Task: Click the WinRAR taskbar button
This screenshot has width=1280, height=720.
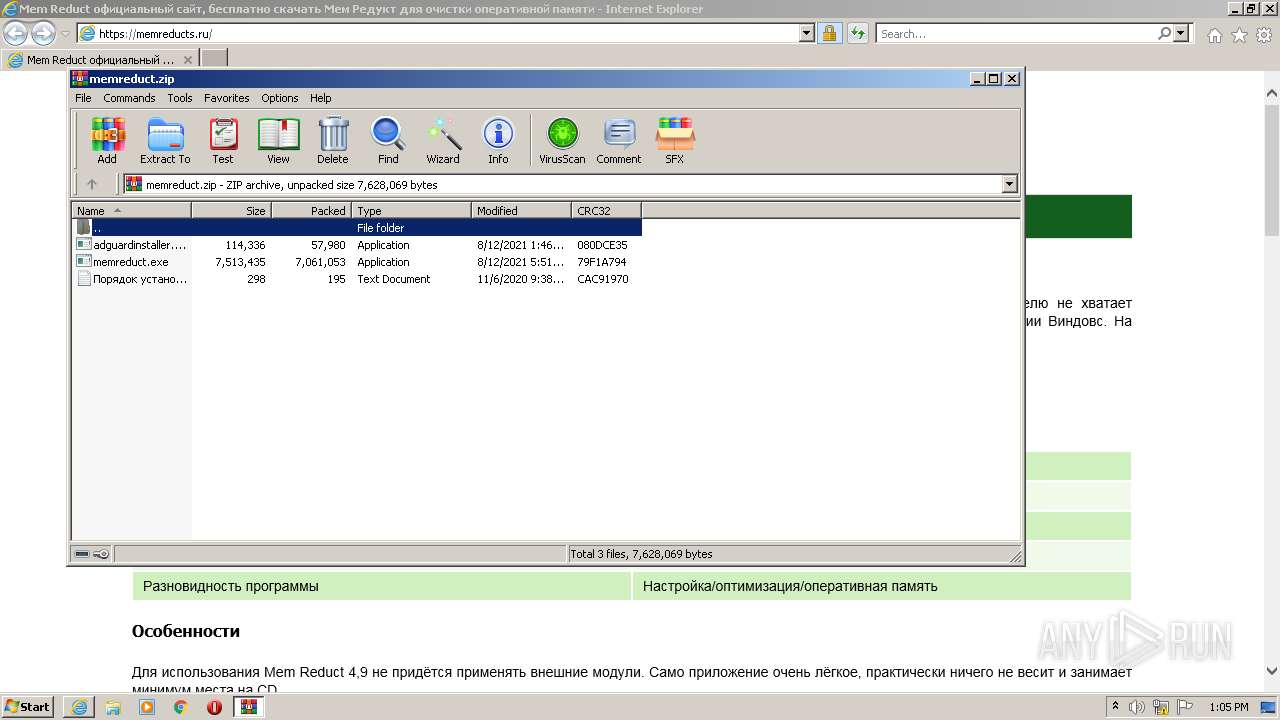Action: pyautogui.click(x=248, y=707)
